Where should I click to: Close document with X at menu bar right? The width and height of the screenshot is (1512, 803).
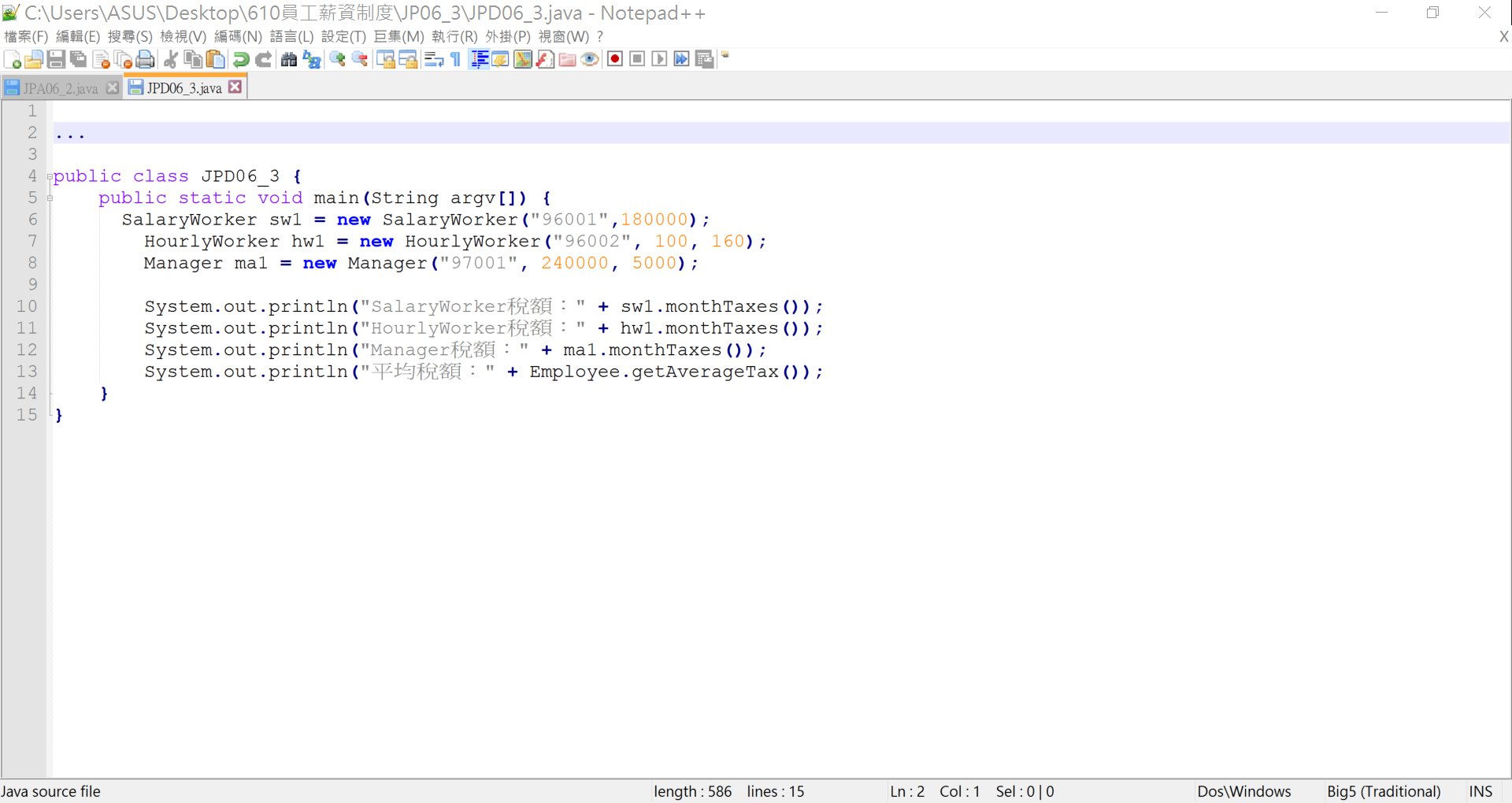point(1503,37)
